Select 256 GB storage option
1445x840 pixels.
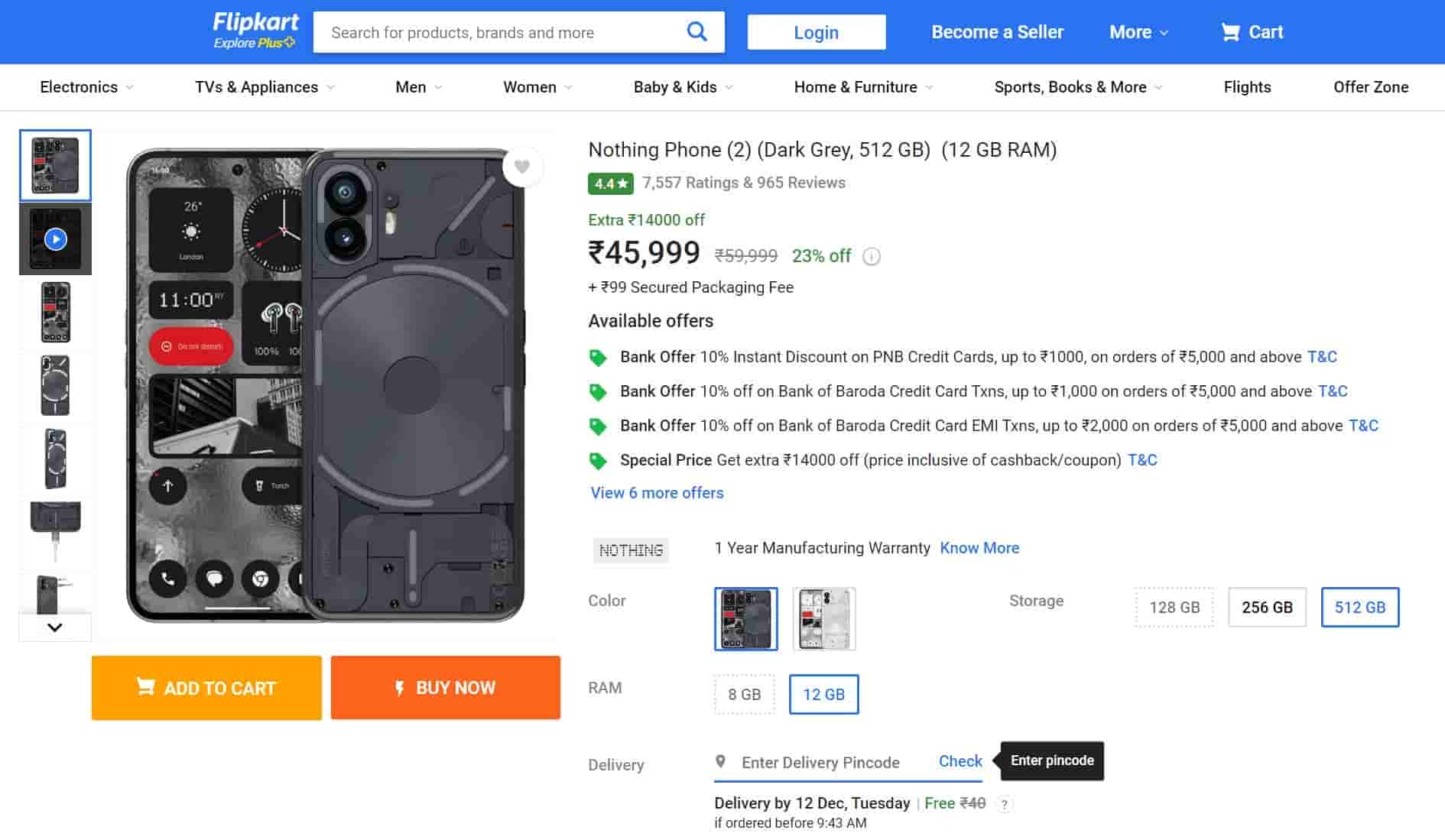[x=1267, y=608]
